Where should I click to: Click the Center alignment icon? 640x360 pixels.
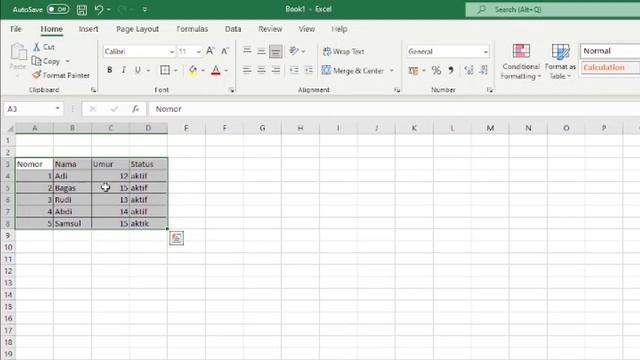[261, 70]
